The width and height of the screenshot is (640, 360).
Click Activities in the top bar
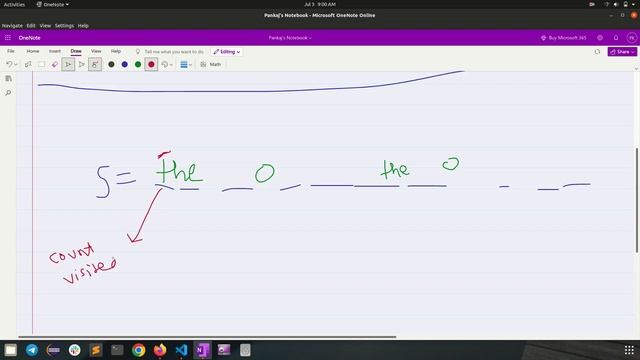click(x=14, y=4)
